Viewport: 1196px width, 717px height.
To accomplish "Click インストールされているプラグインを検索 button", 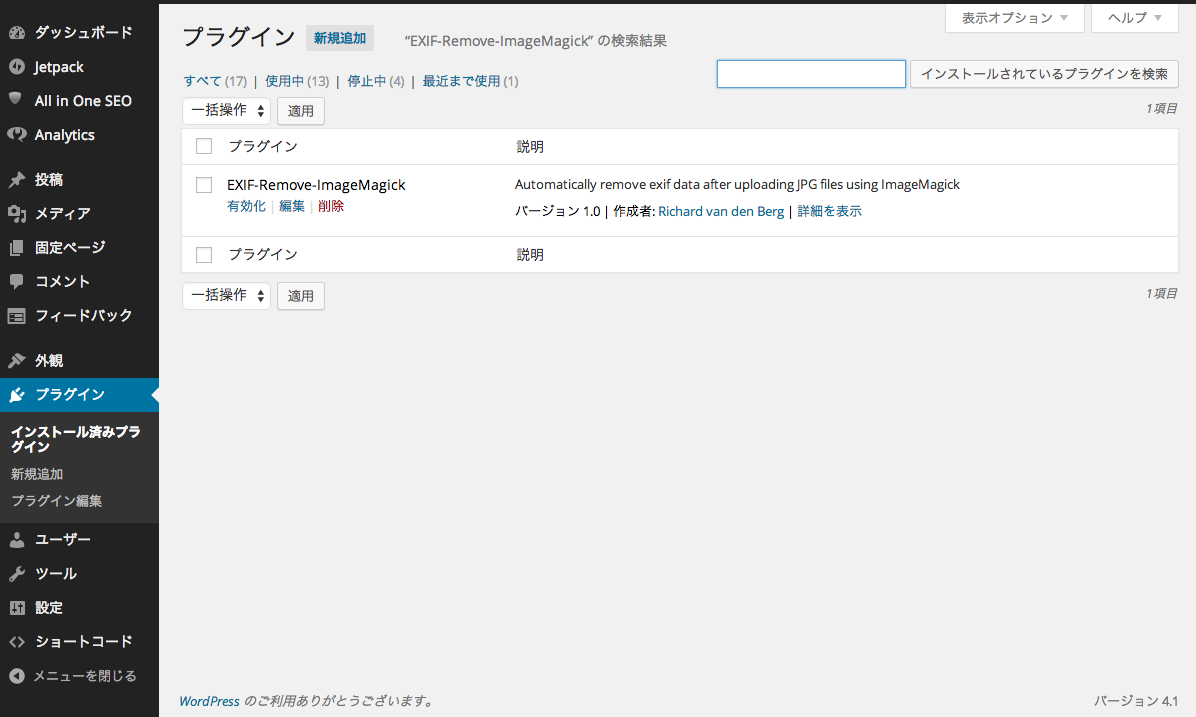I will (1044, 74).
